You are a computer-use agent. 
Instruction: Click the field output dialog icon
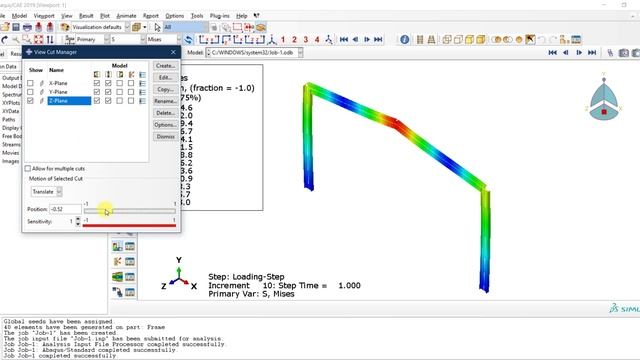pos(70,40)
